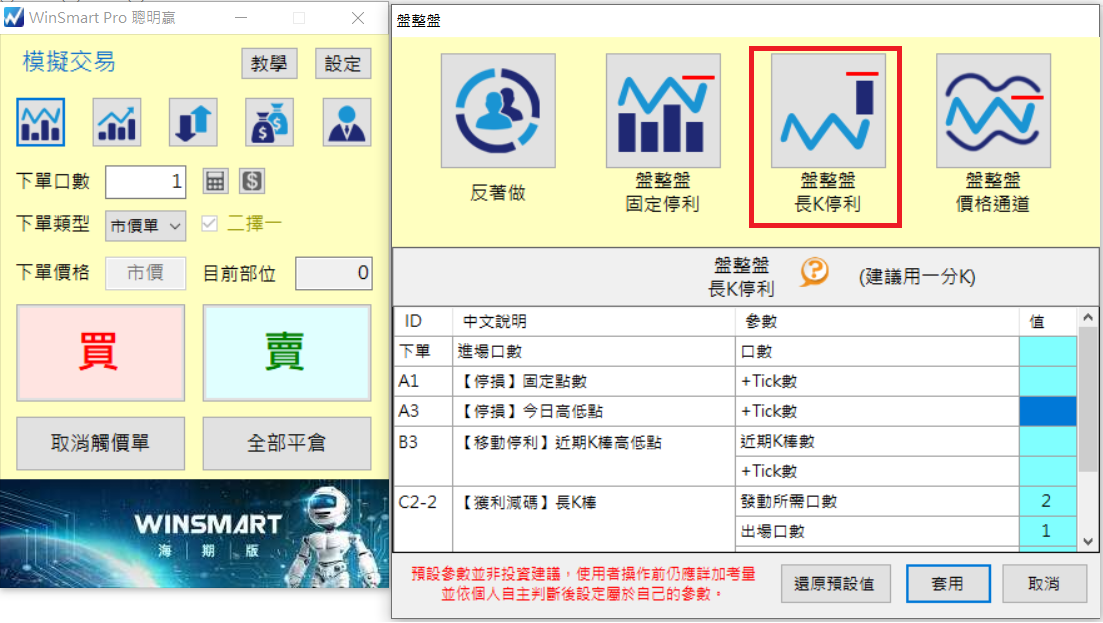
Task: Click the 參數 column header
Action: tap(877, 321)
